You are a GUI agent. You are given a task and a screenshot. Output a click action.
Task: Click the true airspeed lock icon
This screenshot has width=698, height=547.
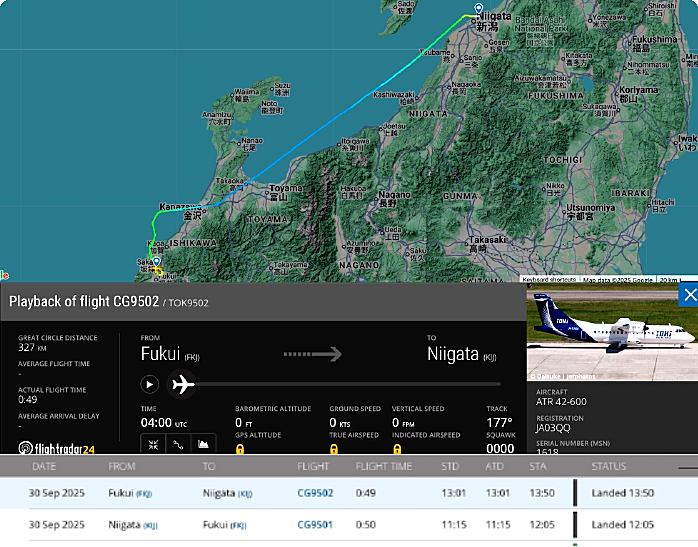coord(334,450)
